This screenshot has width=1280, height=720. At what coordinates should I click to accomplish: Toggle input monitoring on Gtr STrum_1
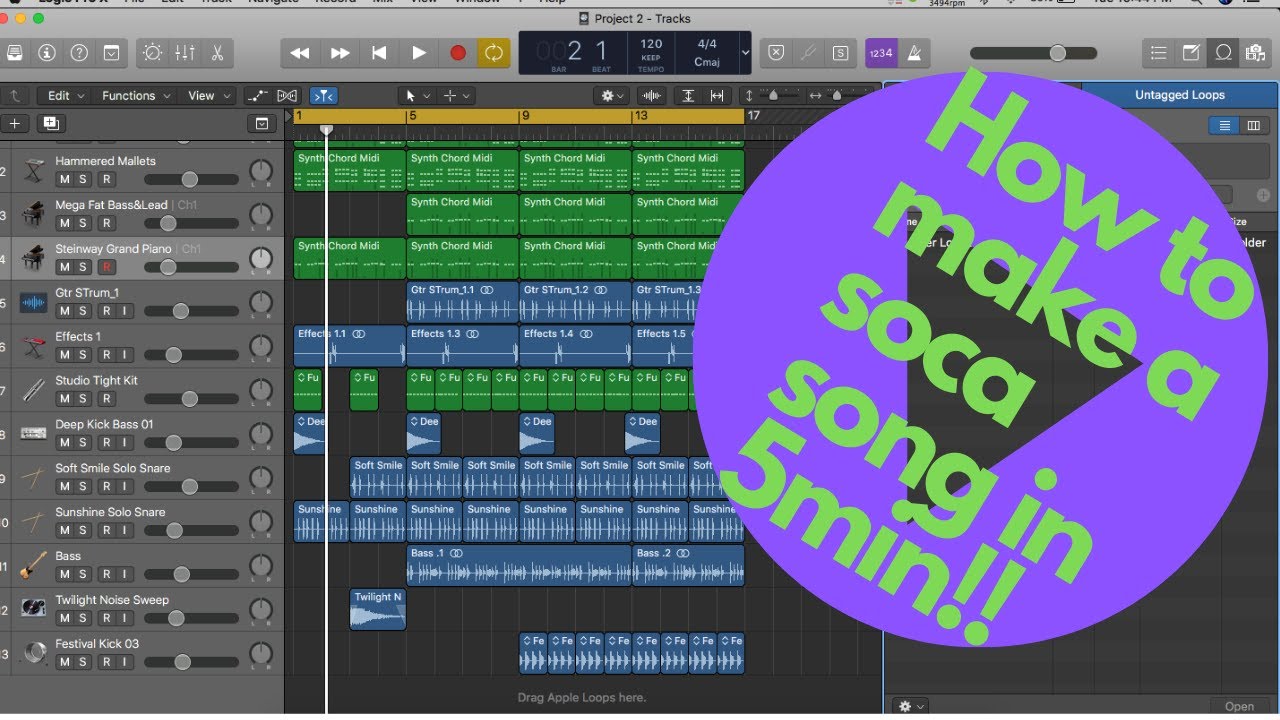tap(124, 312)
